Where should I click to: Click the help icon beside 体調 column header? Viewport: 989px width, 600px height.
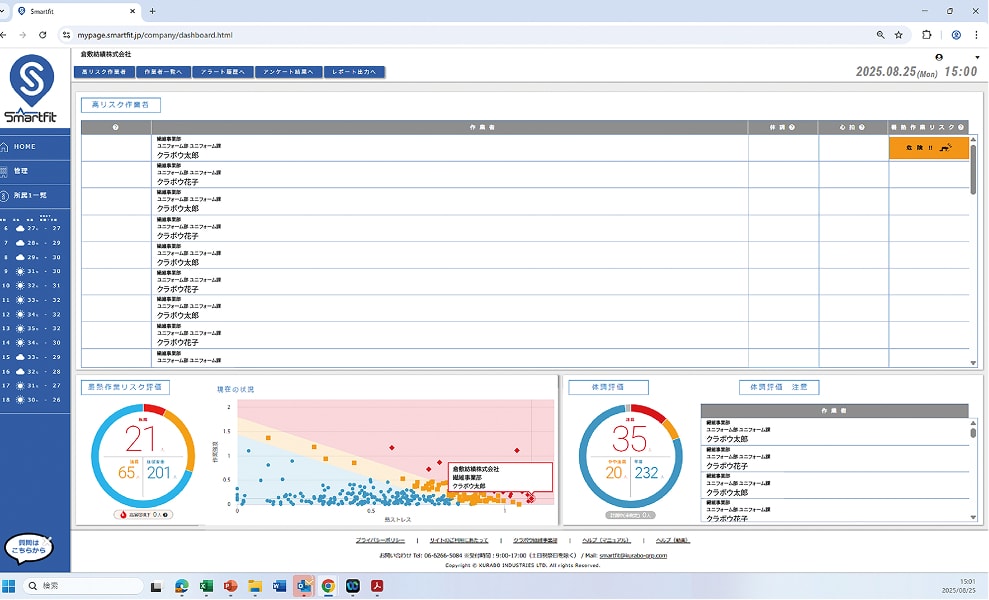[x=794, y=128]
